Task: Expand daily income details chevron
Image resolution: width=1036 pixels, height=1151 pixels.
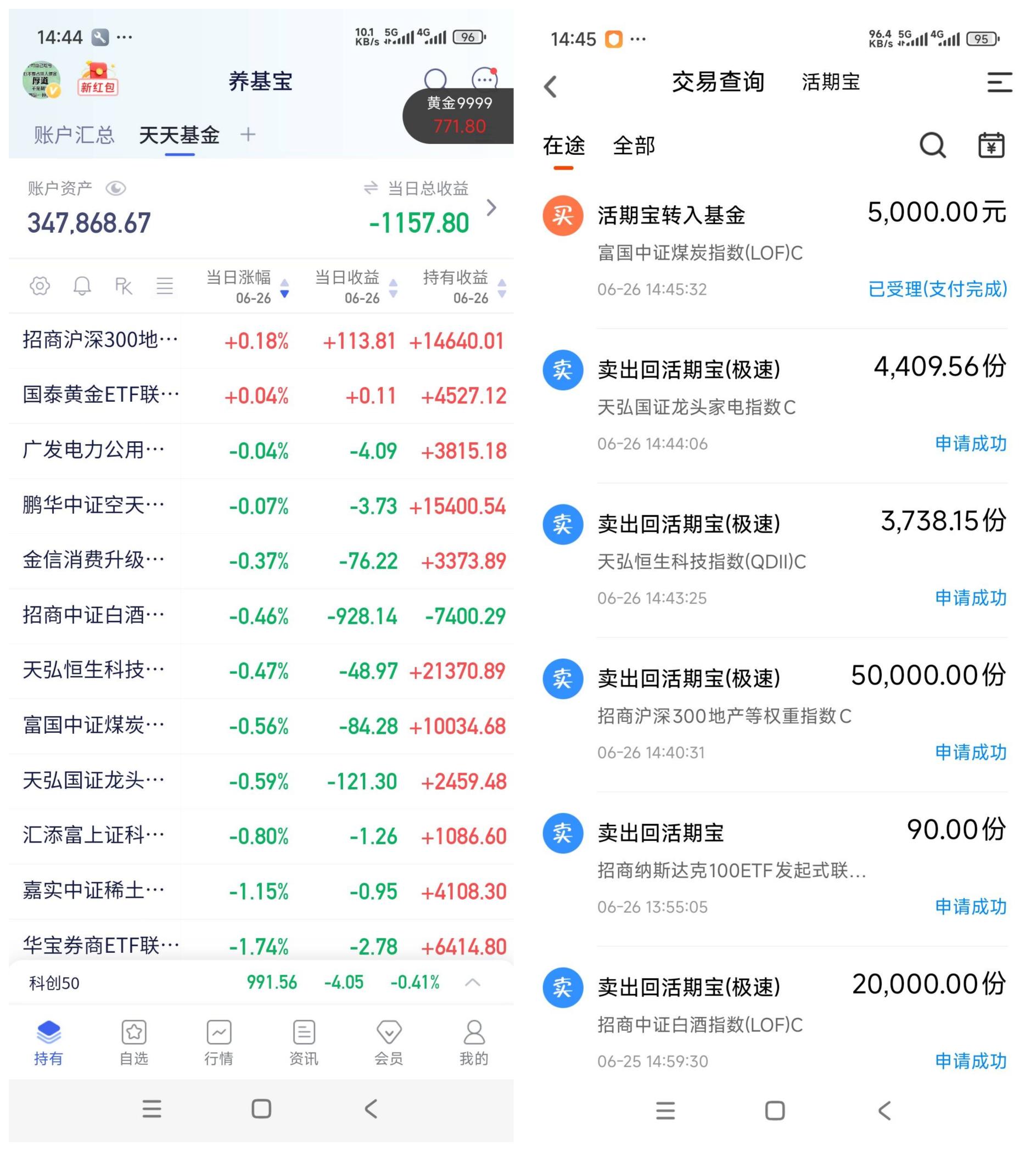Action: 492,207
